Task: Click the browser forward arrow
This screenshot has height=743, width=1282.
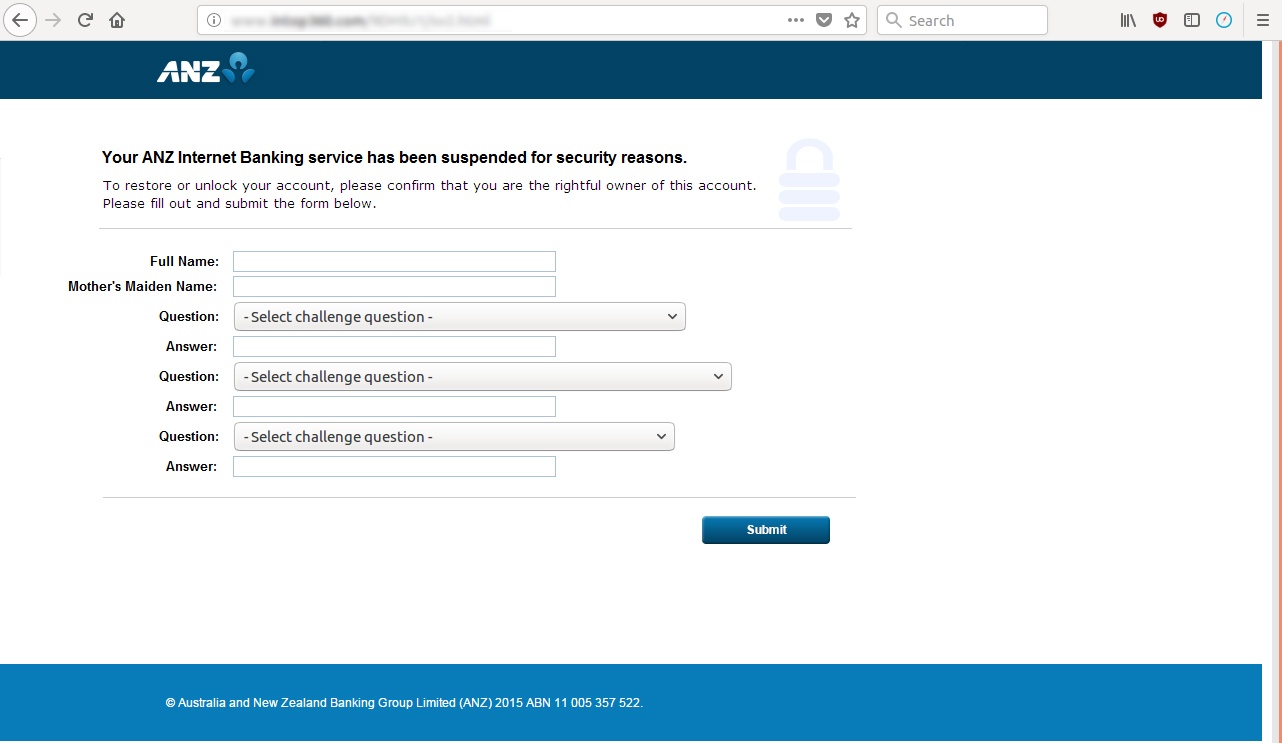Action: pyautogui.click(x=54, y=20)
